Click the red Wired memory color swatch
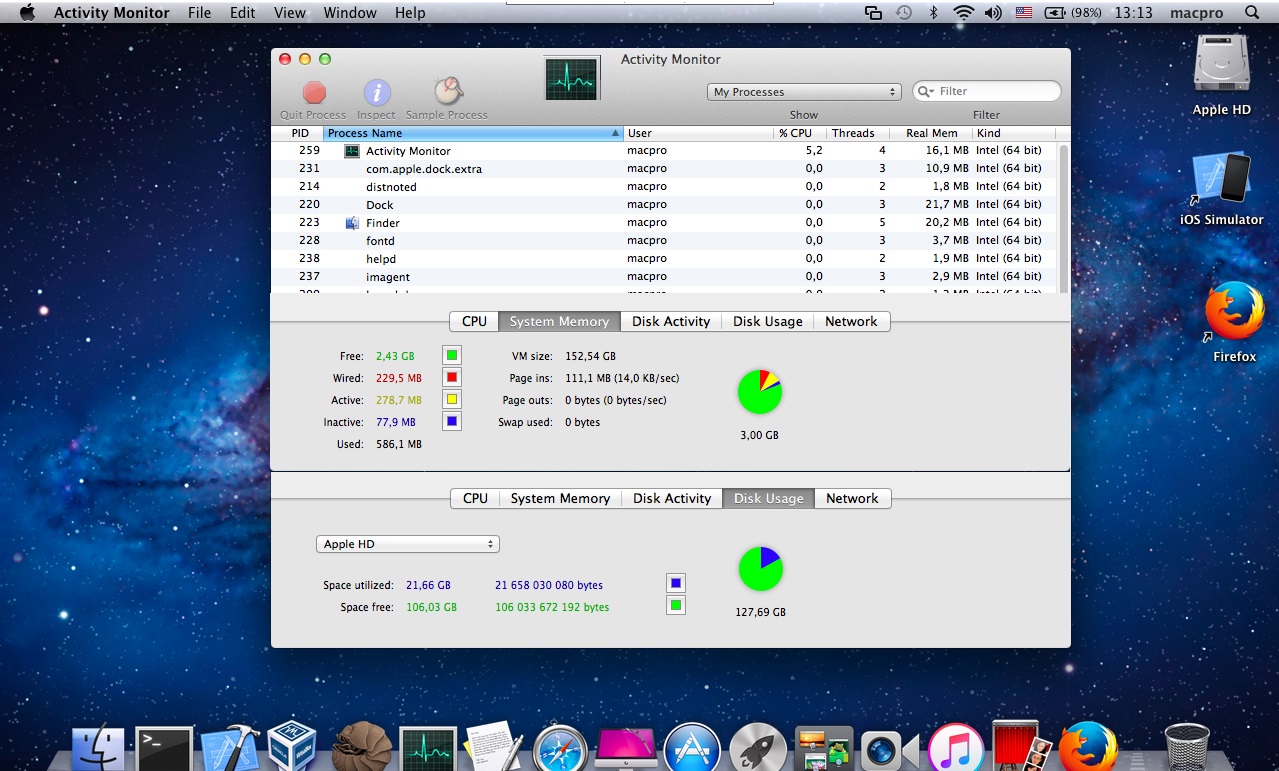This screenshot has width=1279, height=771. pos(452,378)
